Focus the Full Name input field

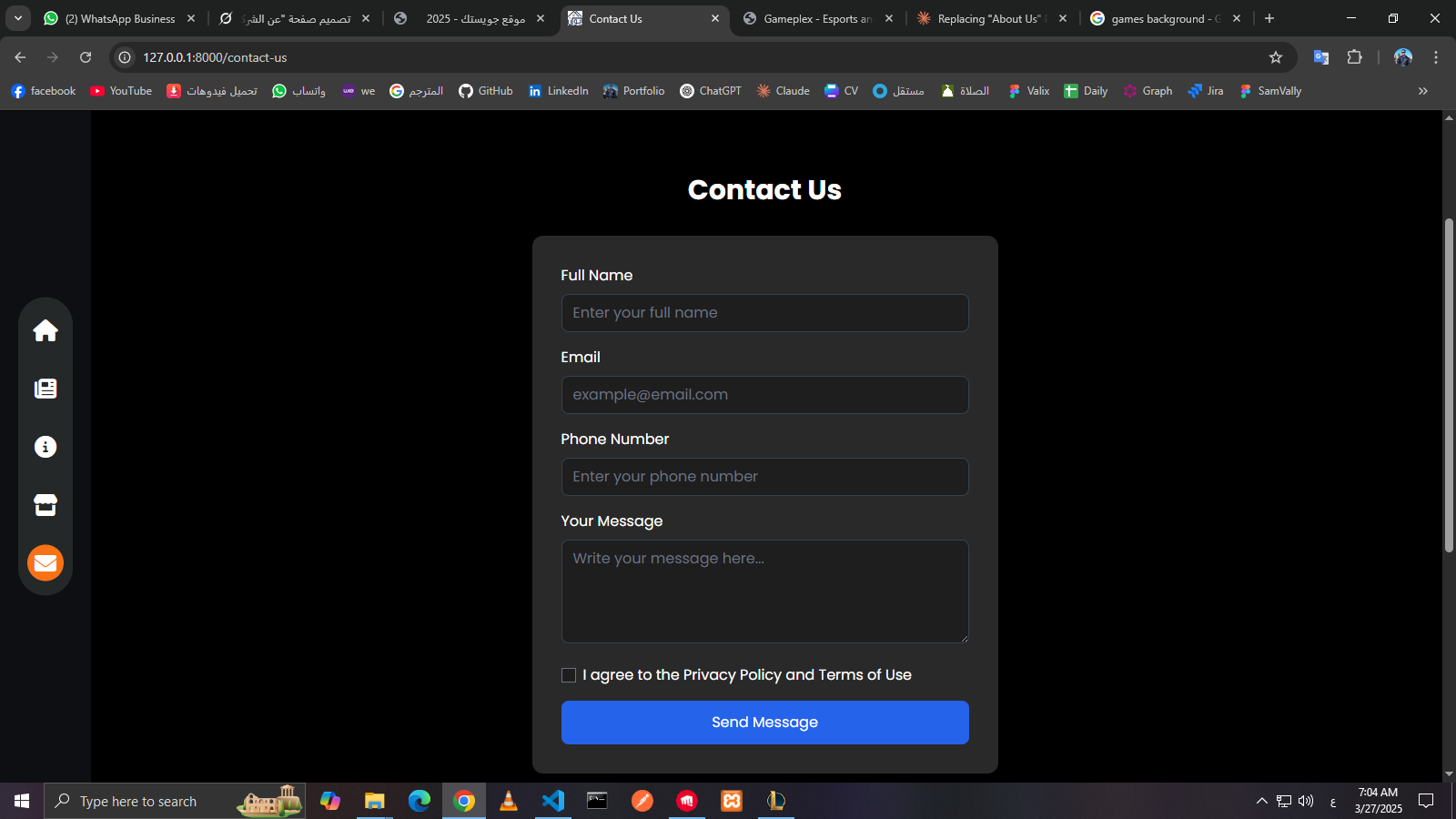(x=764, y=313)
